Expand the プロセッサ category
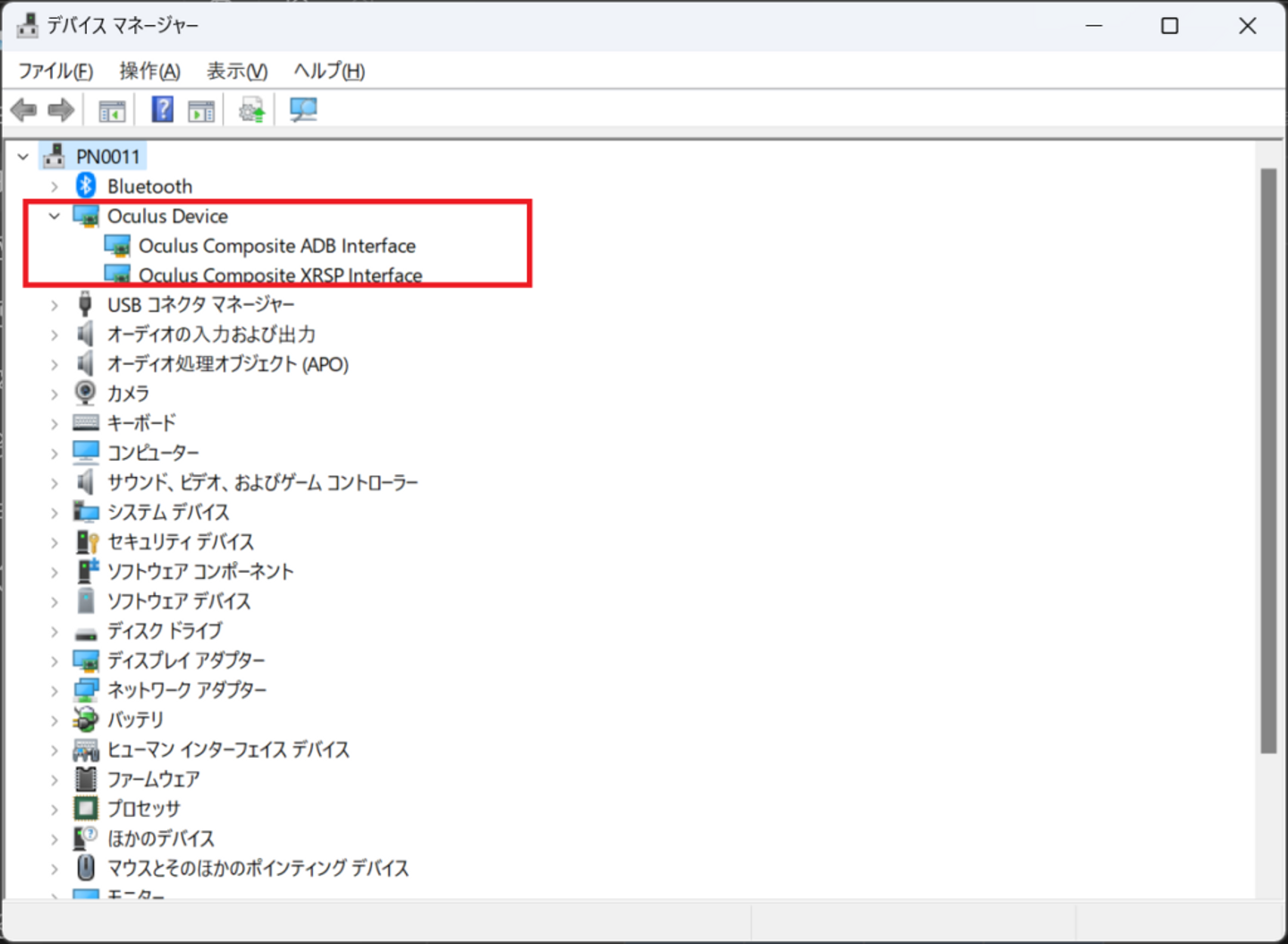This screenshot has height=944, width=1288. click(55, 809)
